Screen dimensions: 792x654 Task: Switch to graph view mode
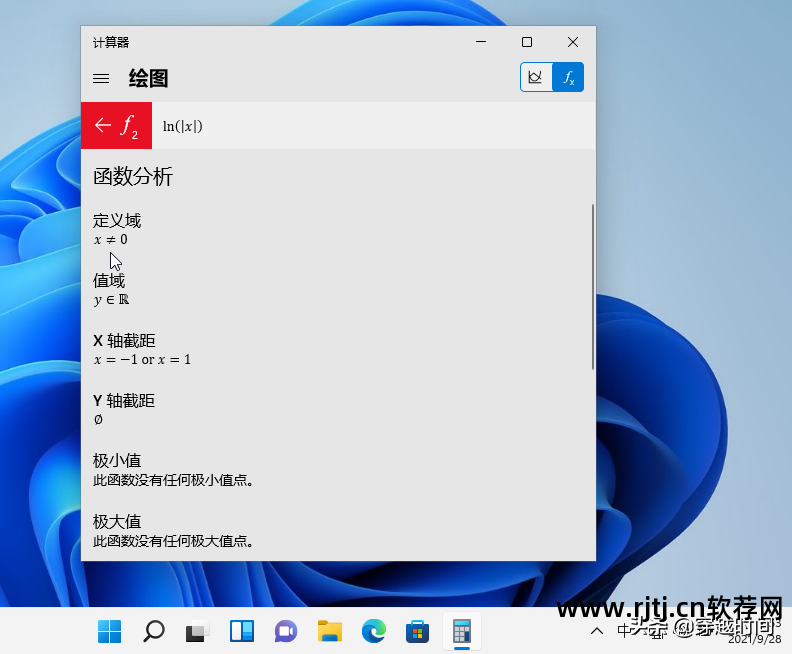click(536, 77)
